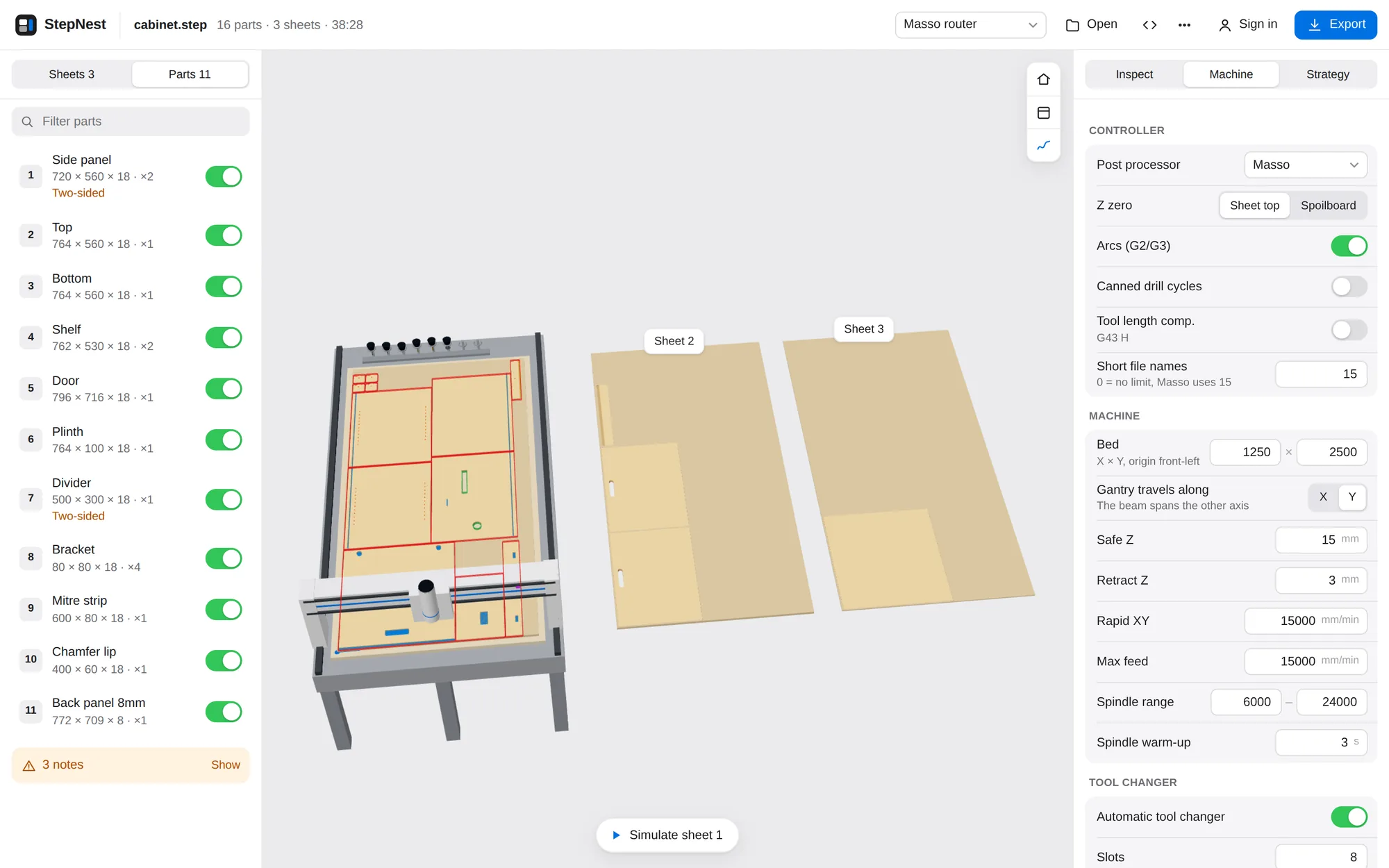Disable the Chamfer lip part toggle

[x=224, y=660]
